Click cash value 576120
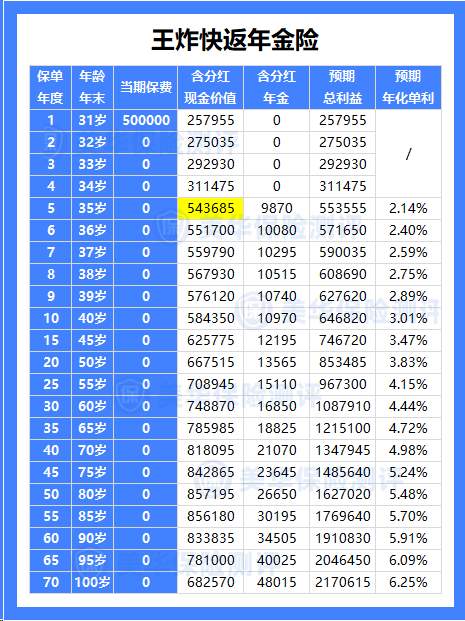 [210, 296]
